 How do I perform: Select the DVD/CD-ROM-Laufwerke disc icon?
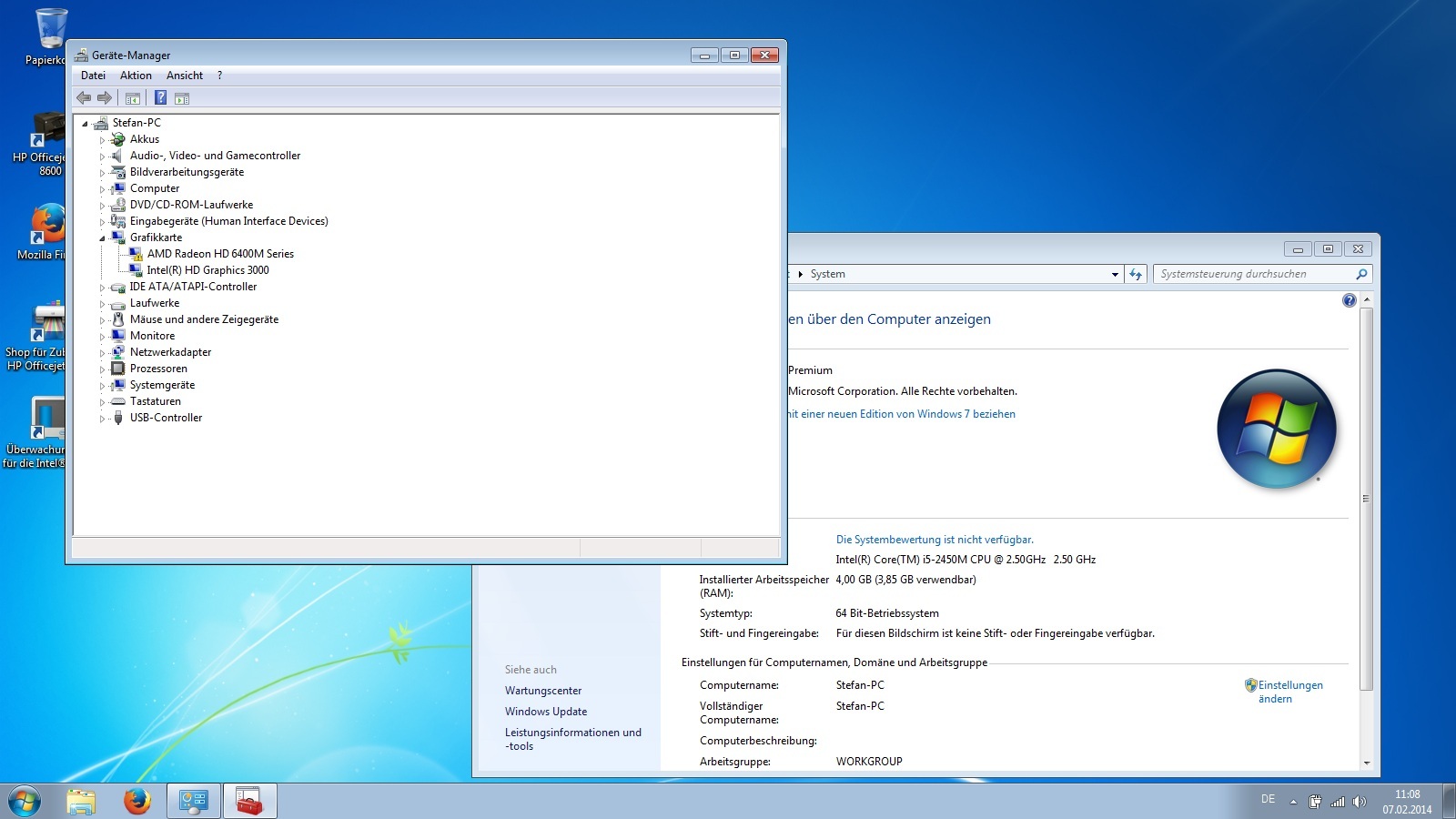pos(117,205)
